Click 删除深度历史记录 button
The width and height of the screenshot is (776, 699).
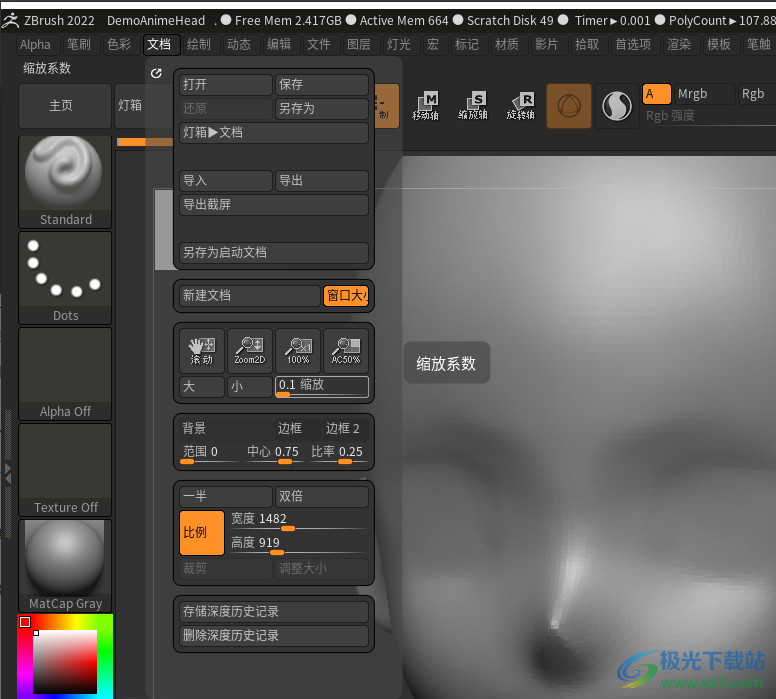pyautogui.click(x=274, y=636)
